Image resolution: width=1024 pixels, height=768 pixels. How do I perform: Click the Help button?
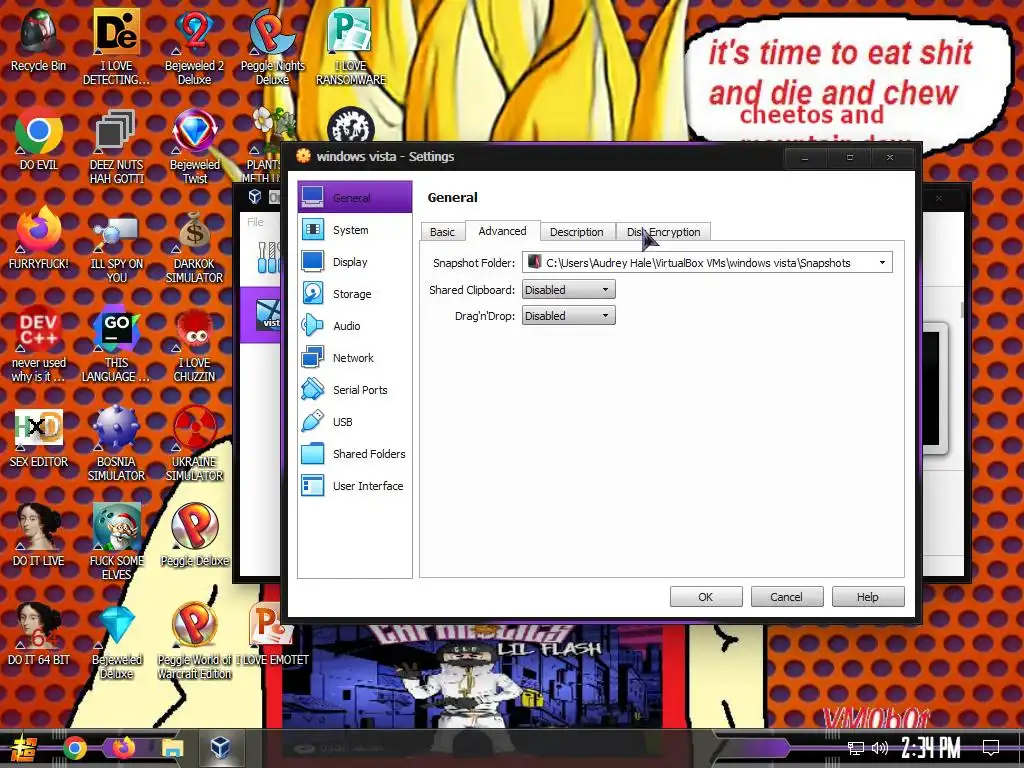[x=868, y=597]
